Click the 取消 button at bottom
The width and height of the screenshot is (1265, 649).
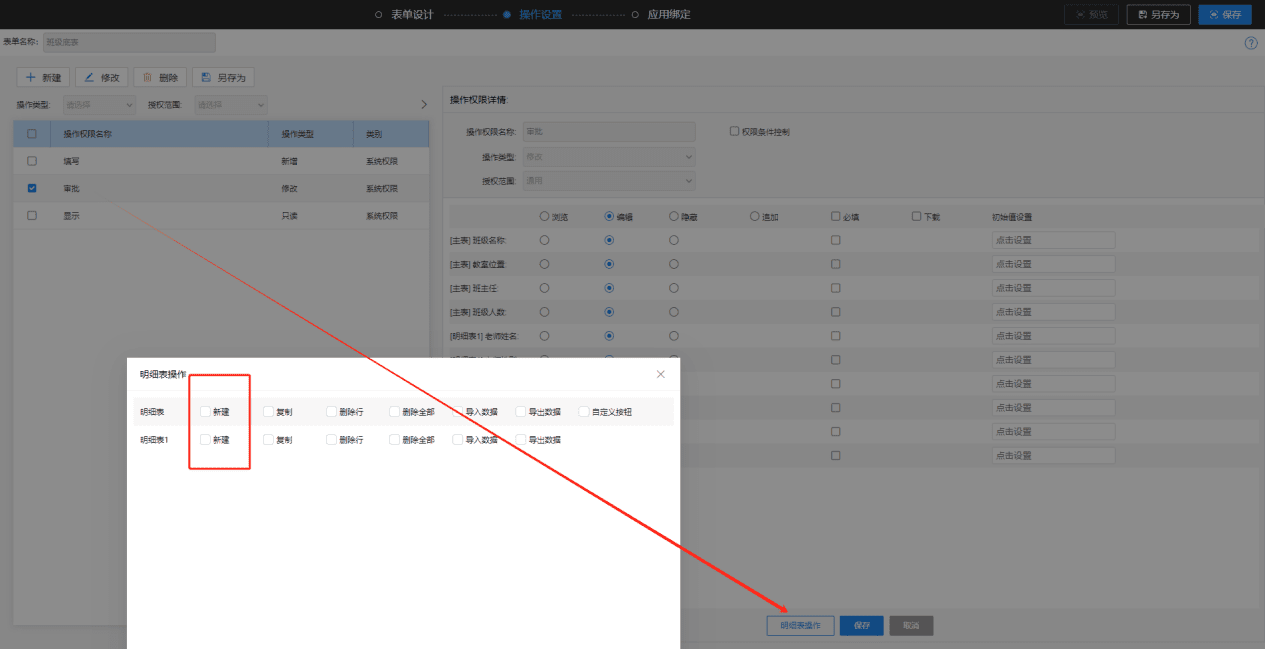click(x=911, y=625)
